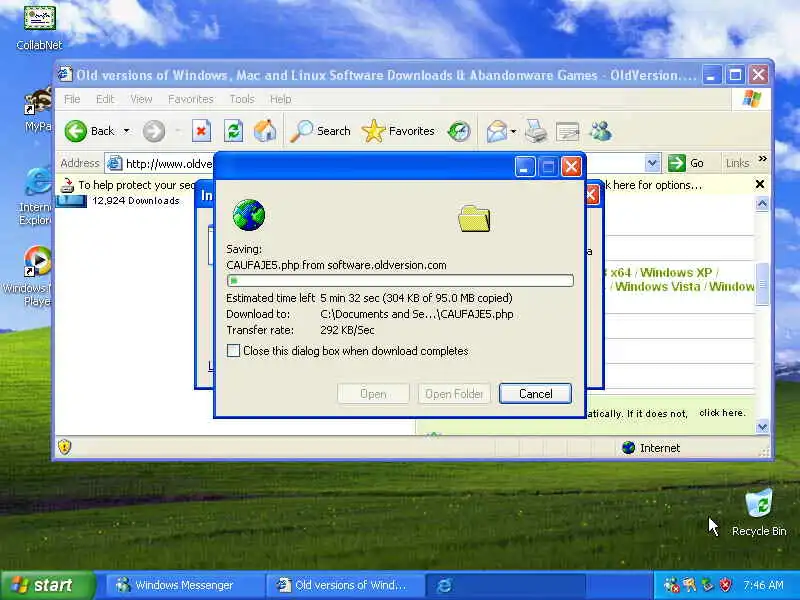Click the download dialog taskbar button
This screenshot has height=600, width=800.
point(505,585)
